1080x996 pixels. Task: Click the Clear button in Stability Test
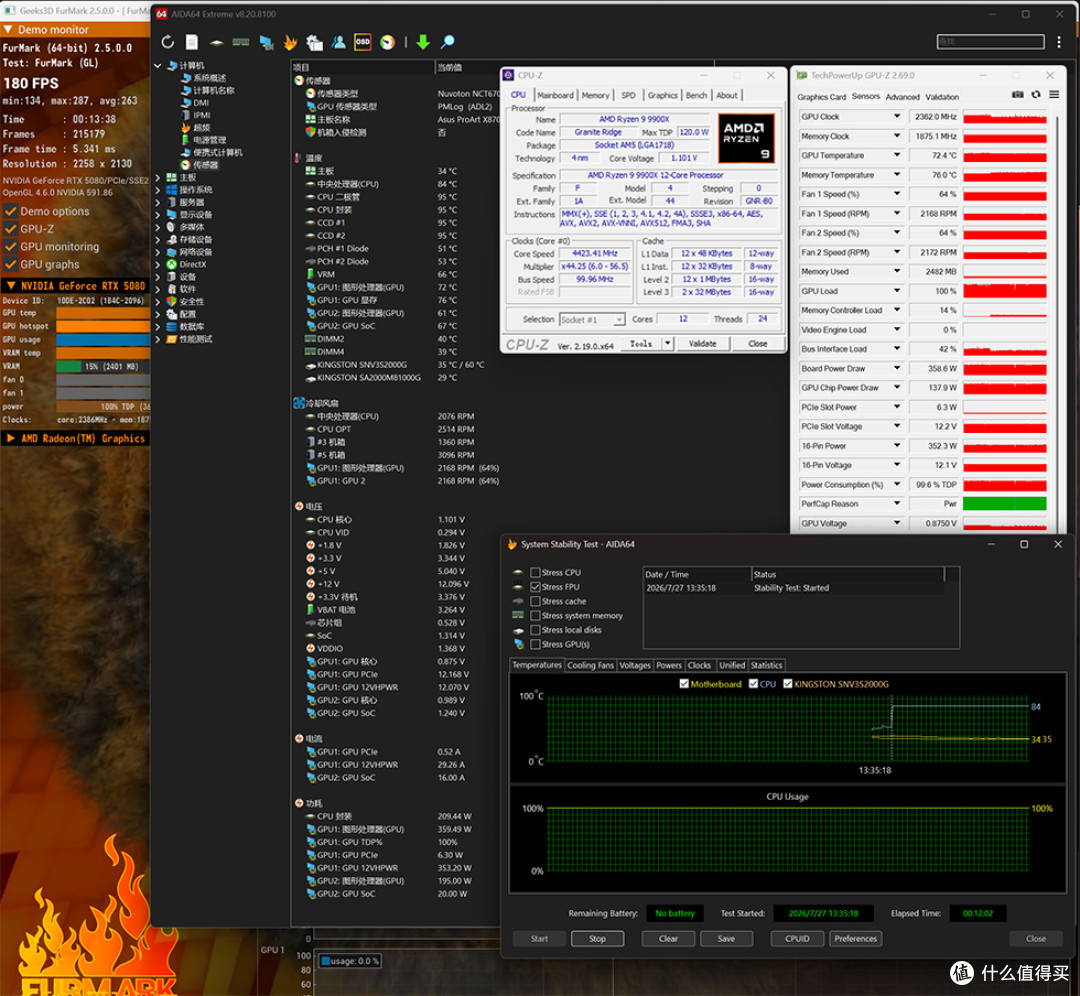click(668, 939)
